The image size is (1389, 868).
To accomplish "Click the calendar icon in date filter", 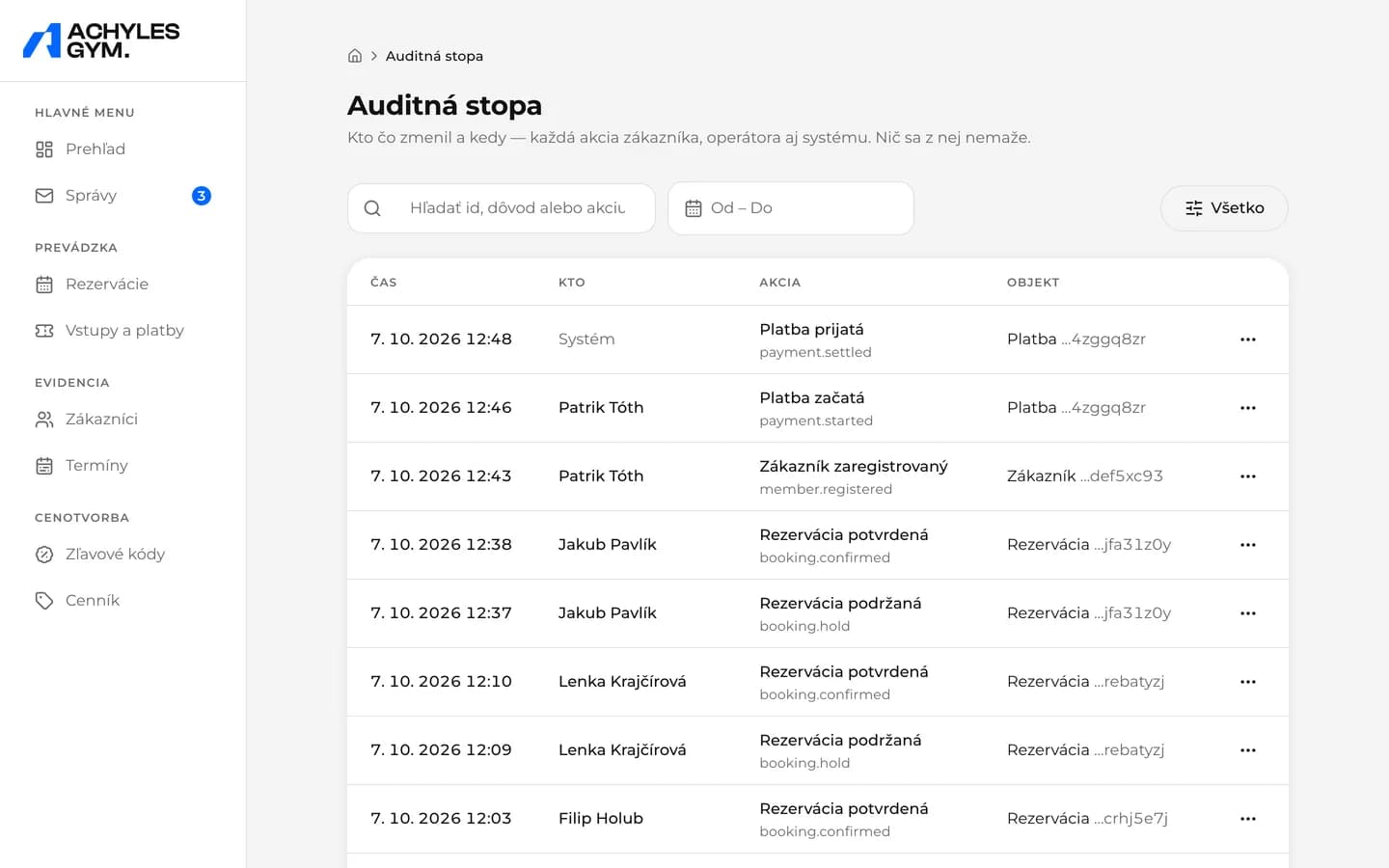I will click(x=694, y=208).
